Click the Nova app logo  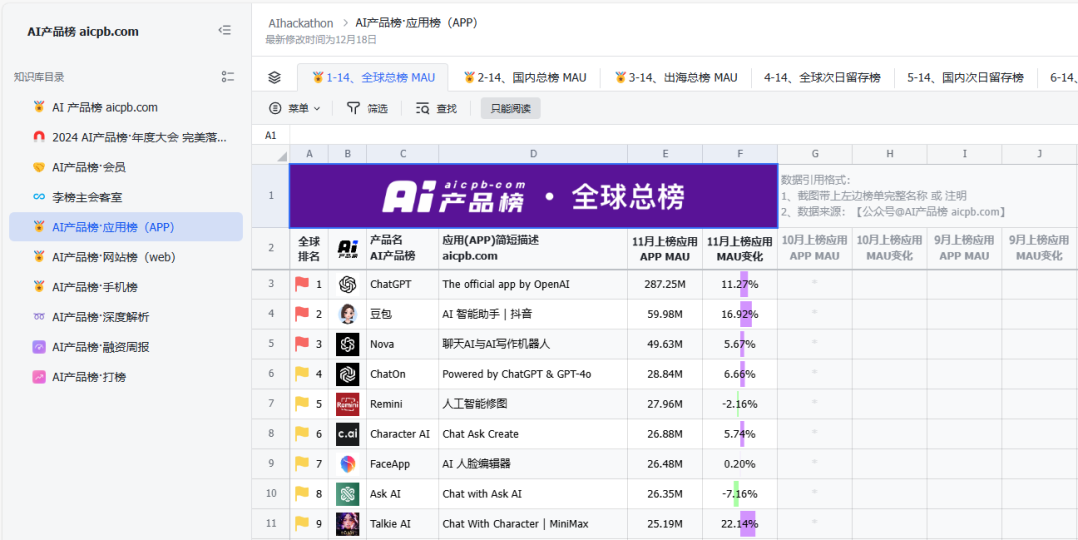coord(347,344)
